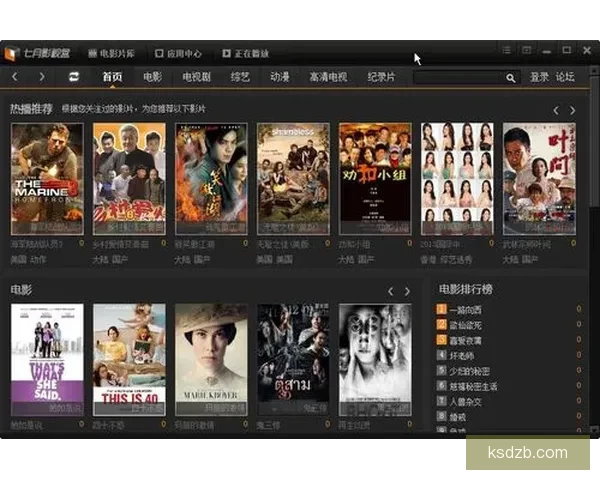
Task: Open 应用中心 app center
Action: tap(178, 53)
